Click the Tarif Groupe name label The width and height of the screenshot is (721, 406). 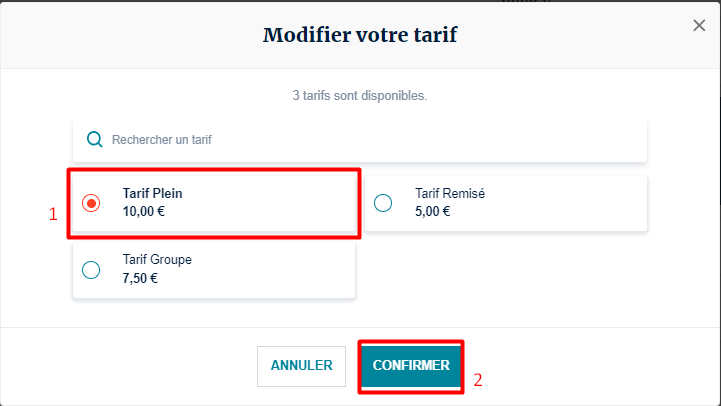157,259
